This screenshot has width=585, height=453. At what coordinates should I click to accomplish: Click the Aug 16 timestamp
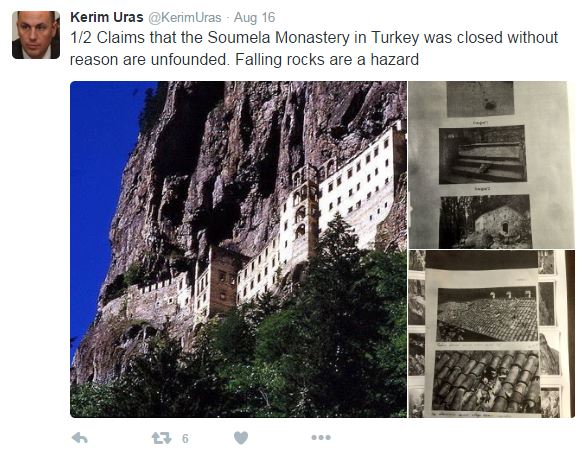click(254, 18)
